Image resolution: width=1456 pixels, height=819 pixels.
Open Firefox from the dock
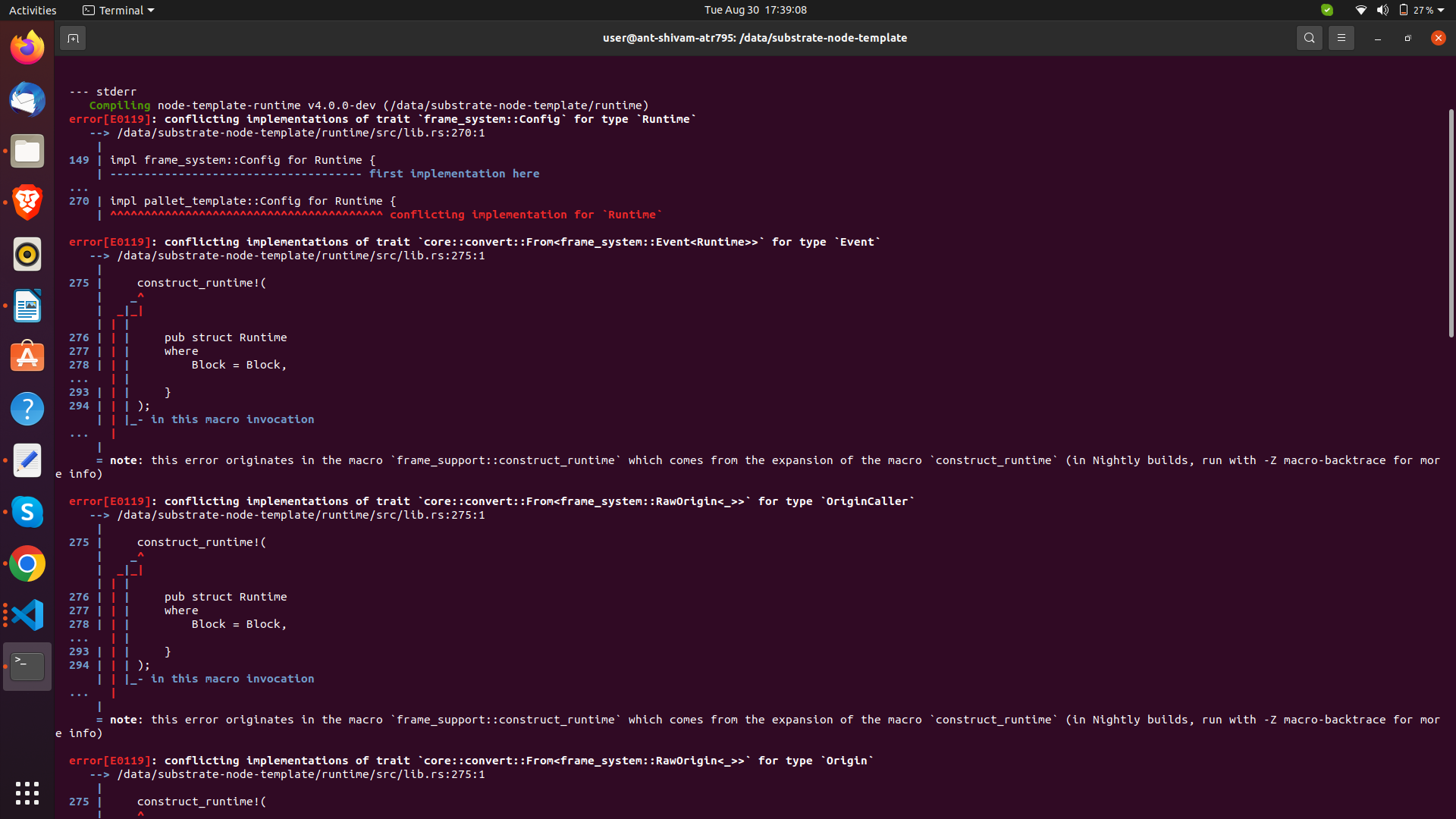(x=27, y=48)
